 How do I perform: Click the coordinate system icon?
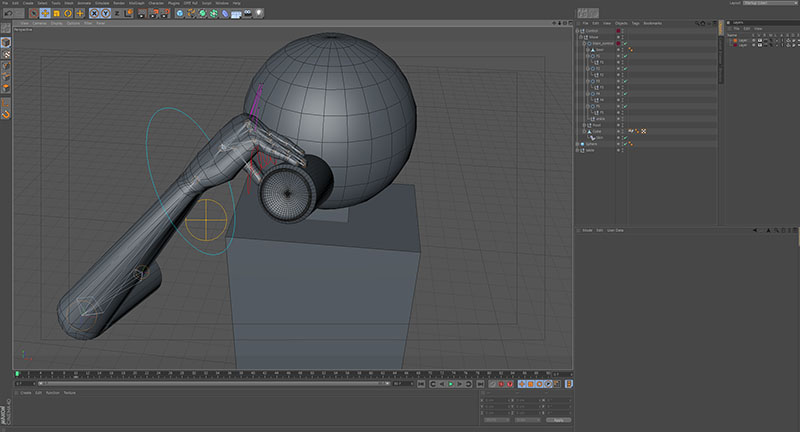[x=128, y=13]
